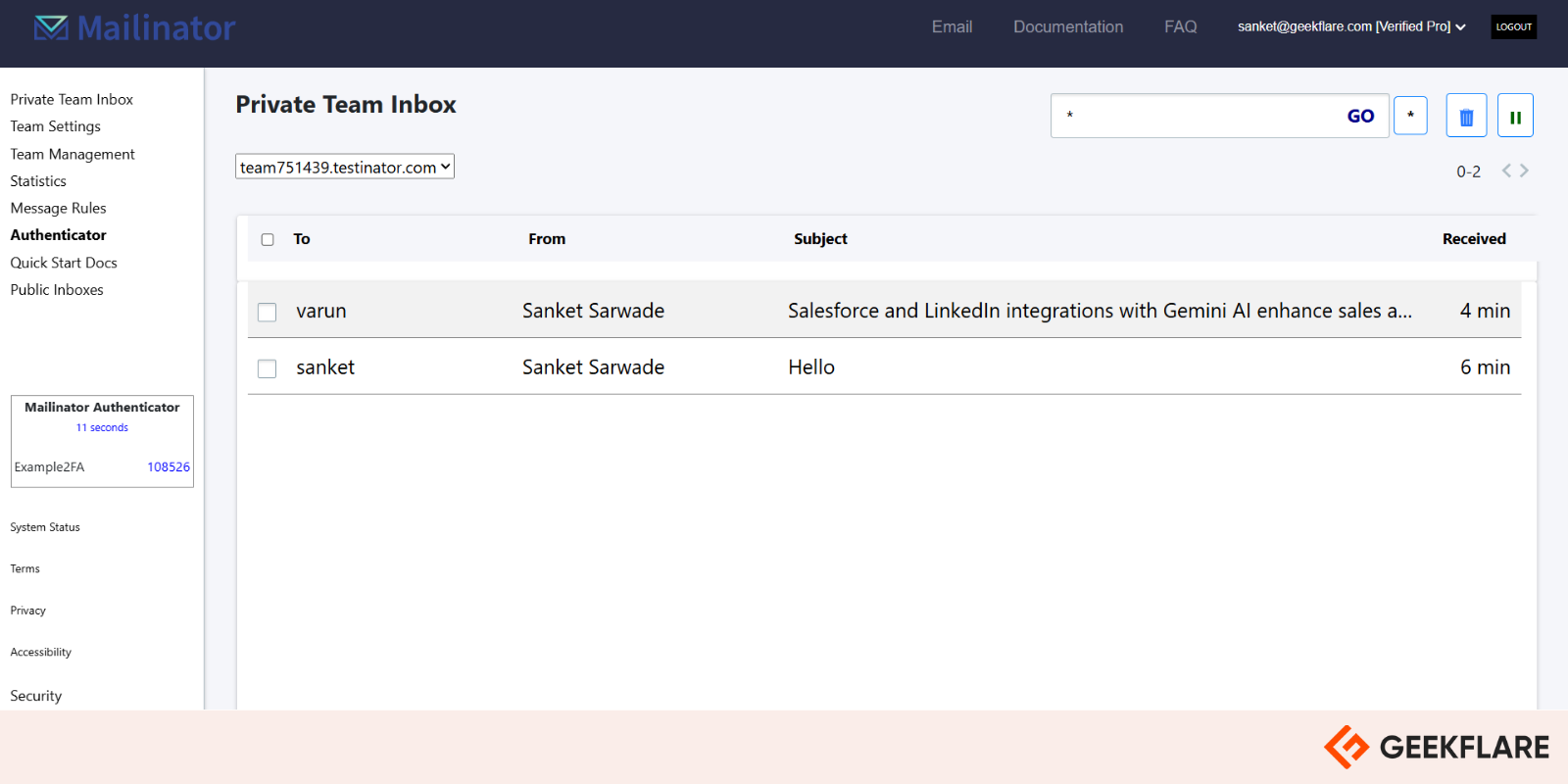Go to previous page with left chevron
Image resolution: width=1568 pixels, height=784 pixels.
click(1506, 171)
